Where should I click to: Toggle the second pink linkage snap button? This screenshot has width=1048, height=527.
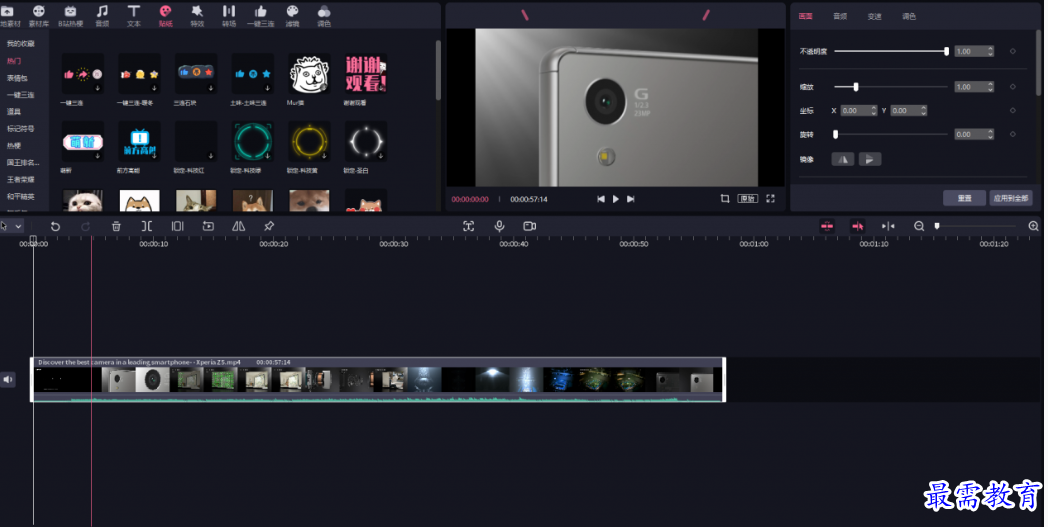pyautogui.click(x=858, y=226)
